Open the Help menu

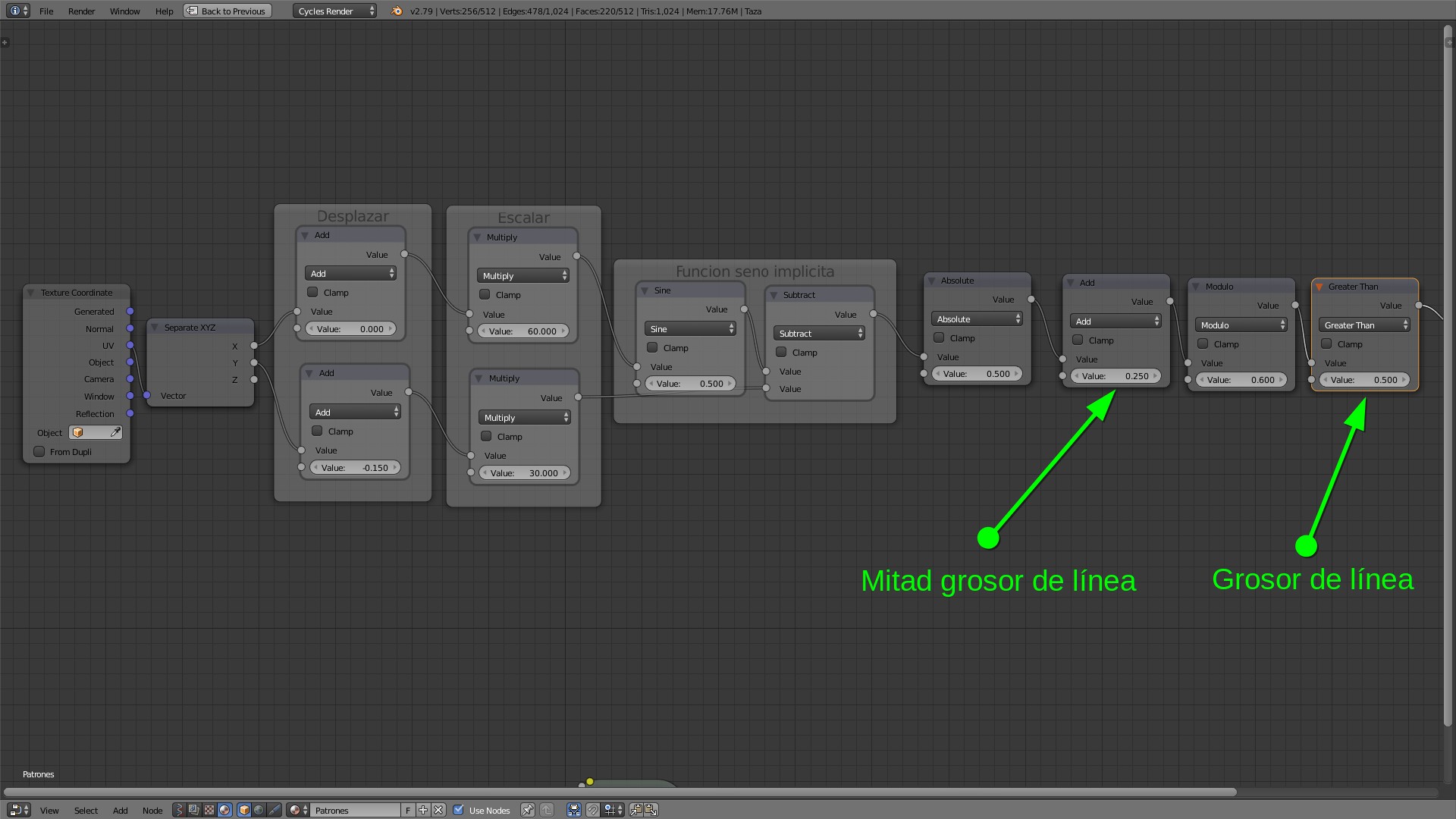click(x=164, y=11)
